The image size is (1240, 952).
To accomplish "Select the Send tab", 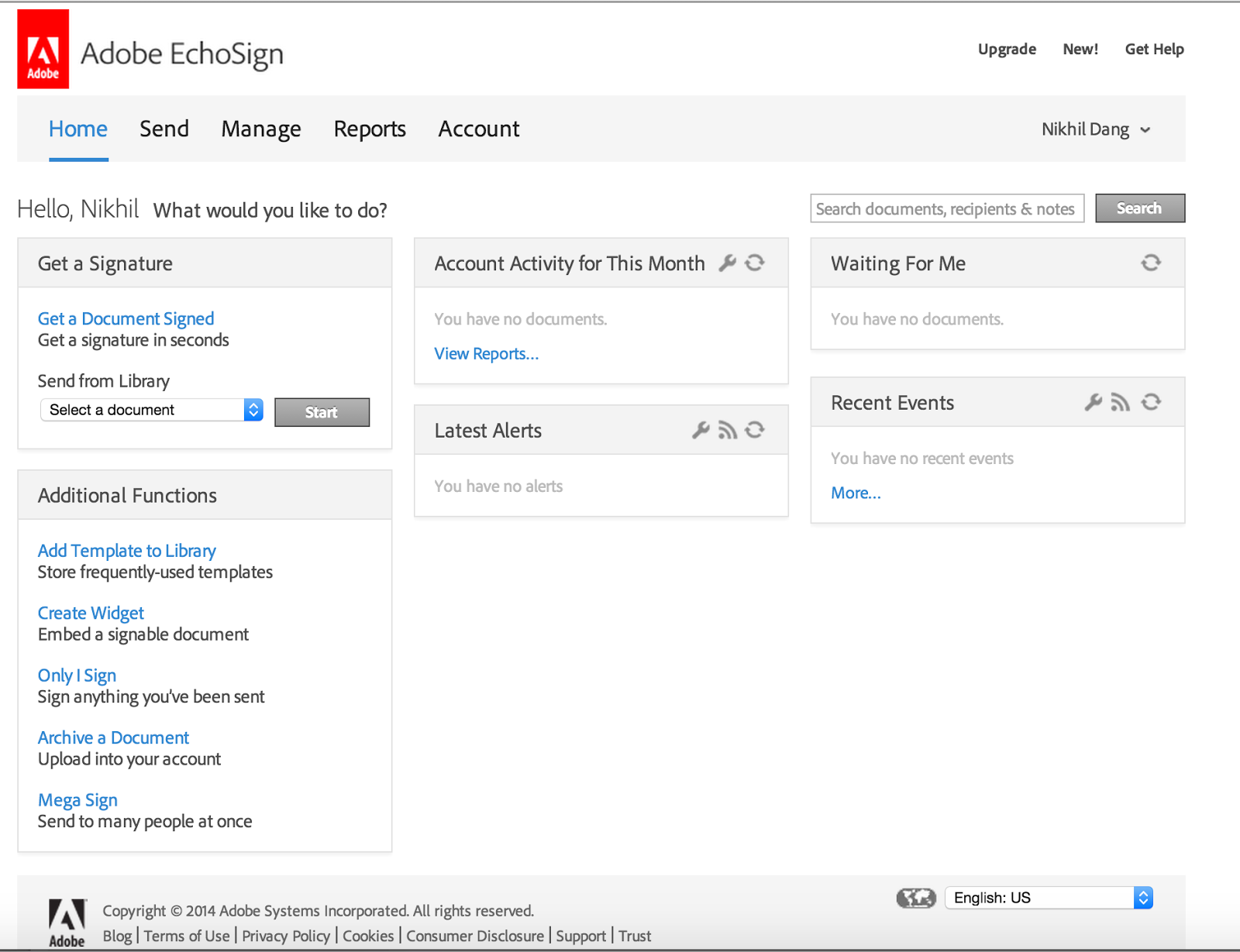I will [x=164, y=129].
